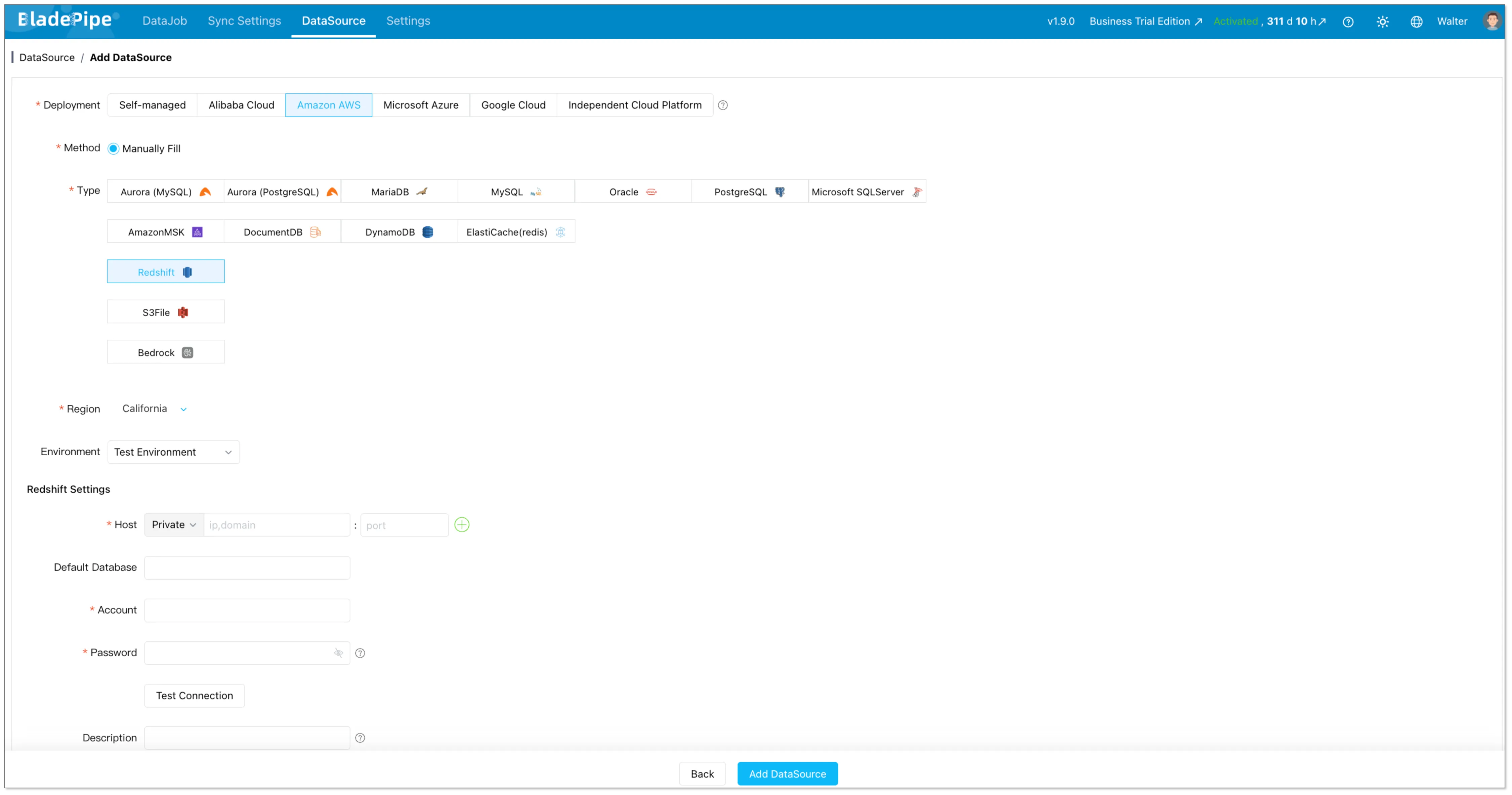Screen dimensions: 1512x795
Task: Open the DataJob menu
Action: (x=164, y=21)
